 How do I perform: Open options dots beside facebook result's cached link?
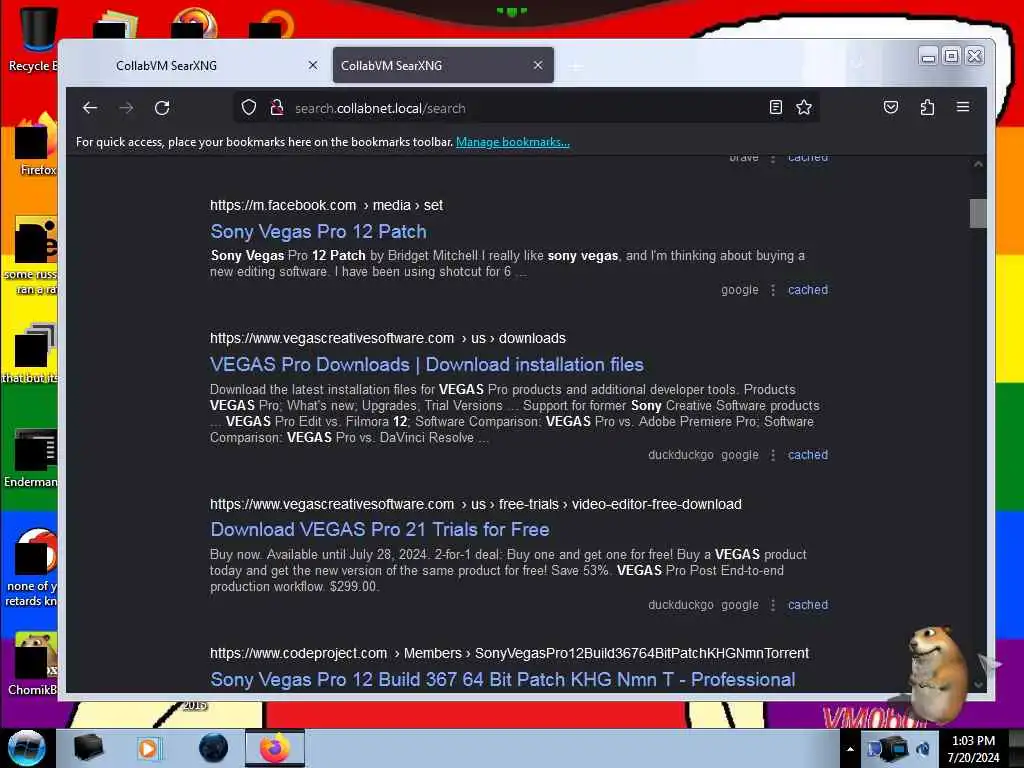(773, 290)
